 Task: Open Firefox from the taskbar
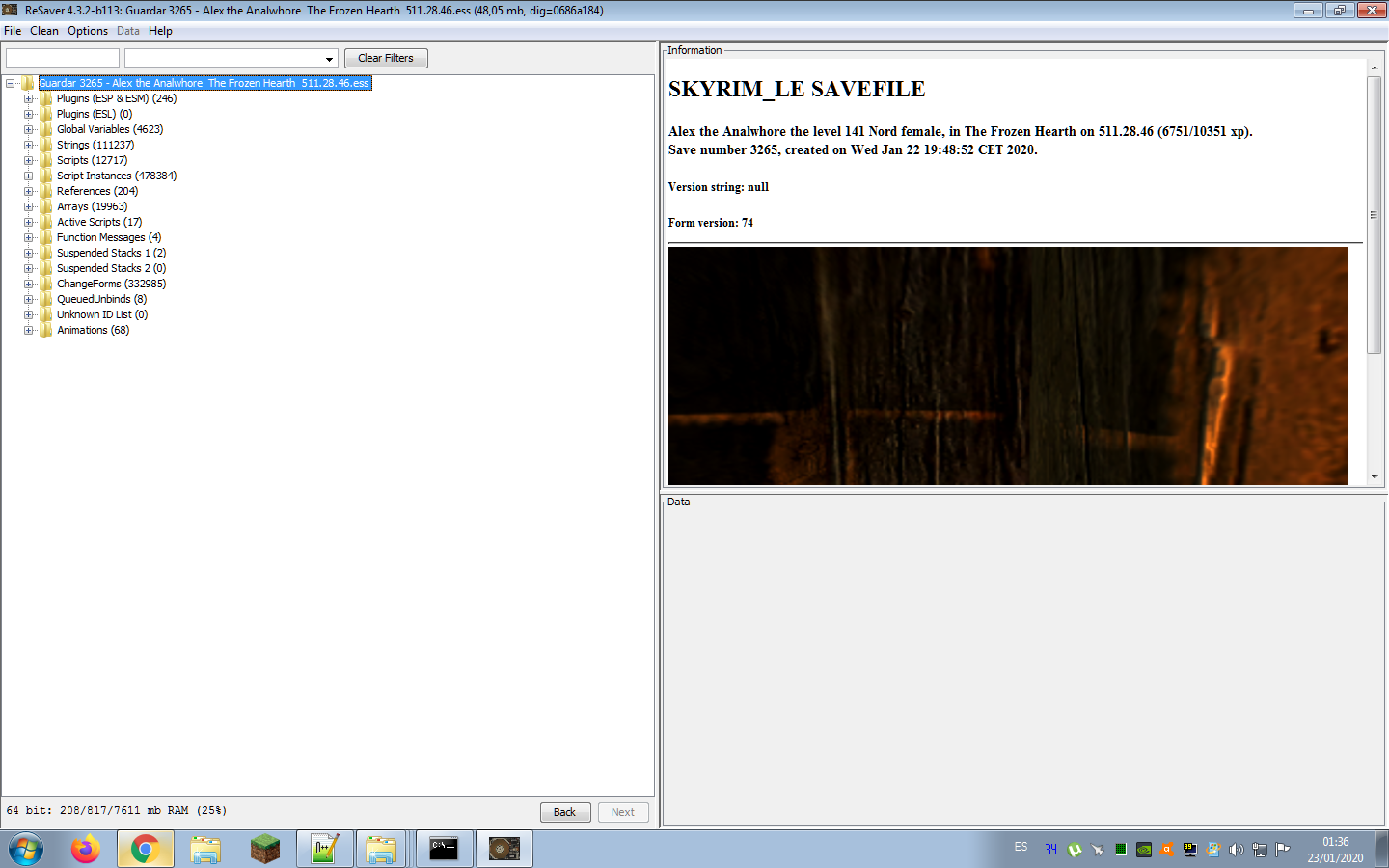tap(86, 849)
